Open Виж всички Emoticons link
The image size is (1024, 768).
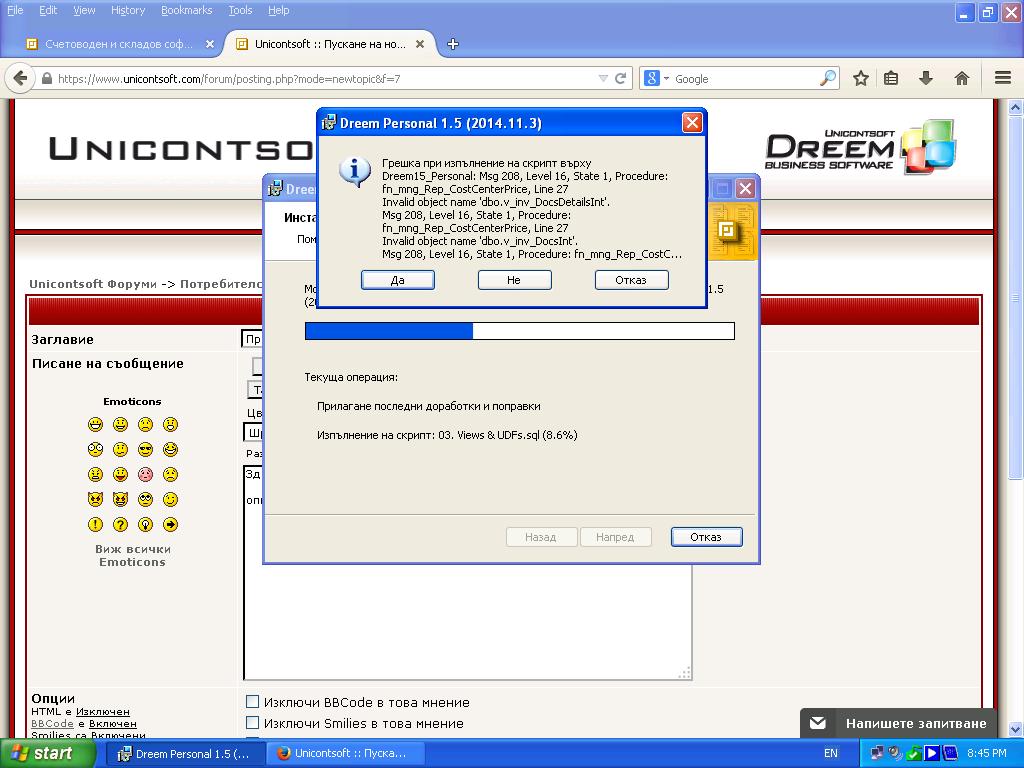[x=133, y=555]
